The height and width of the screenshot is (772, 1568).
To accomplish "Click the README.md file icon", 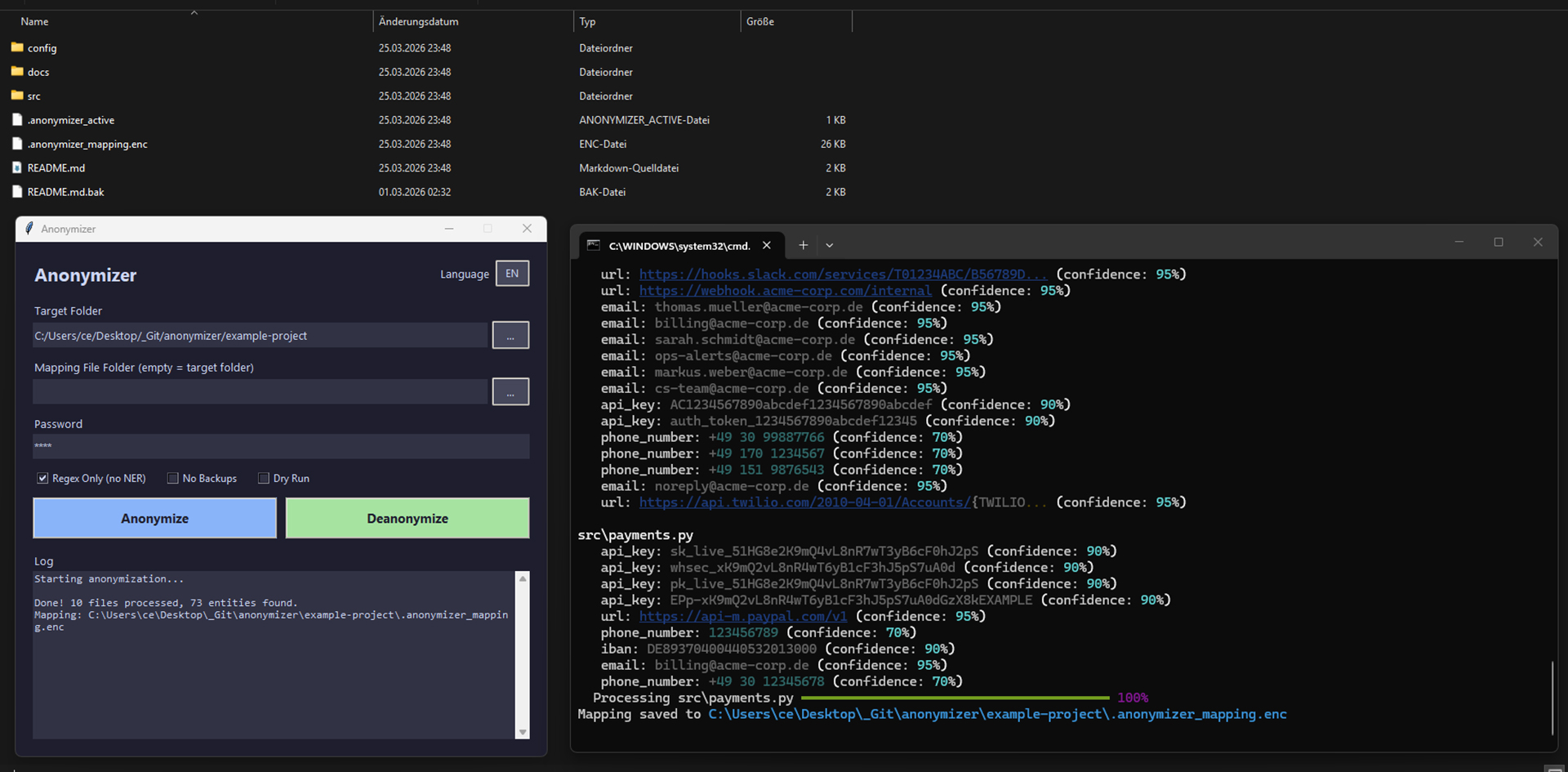I will click(17, 167).
